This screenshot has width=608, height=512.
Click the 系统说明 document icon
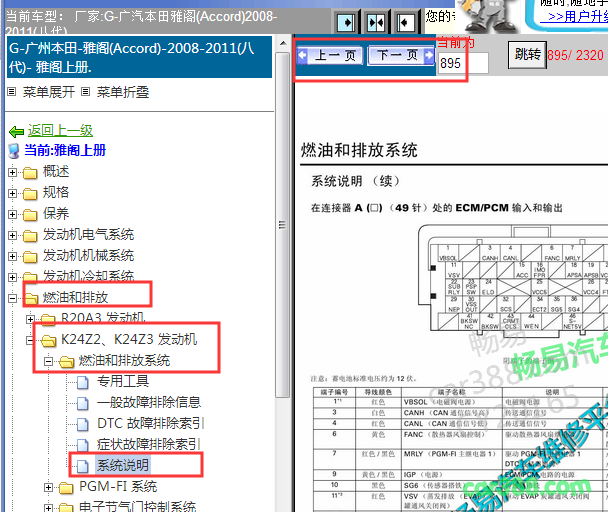point(82,466)
